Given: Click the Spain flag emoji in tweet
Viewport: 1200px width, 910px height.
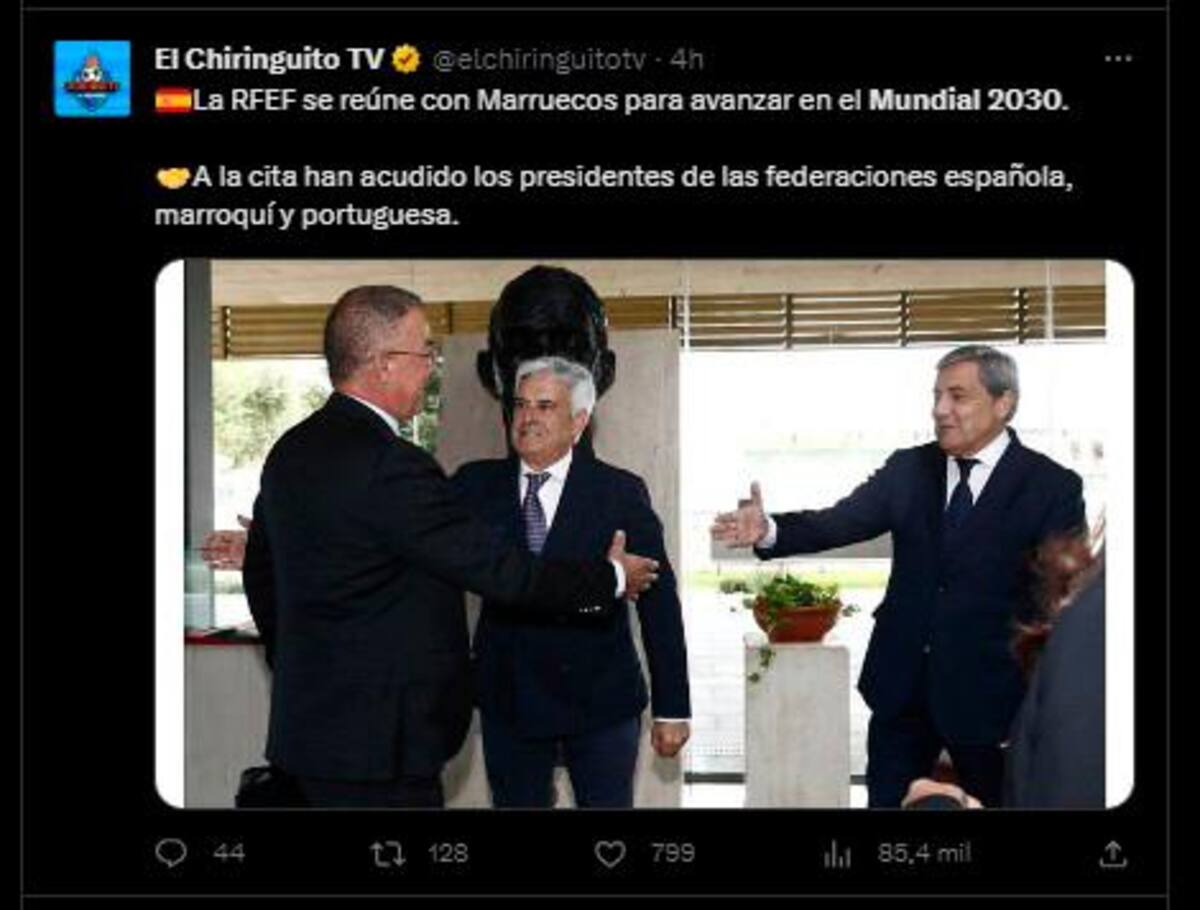Looking at the screenshot, I should tap(173, 101).
